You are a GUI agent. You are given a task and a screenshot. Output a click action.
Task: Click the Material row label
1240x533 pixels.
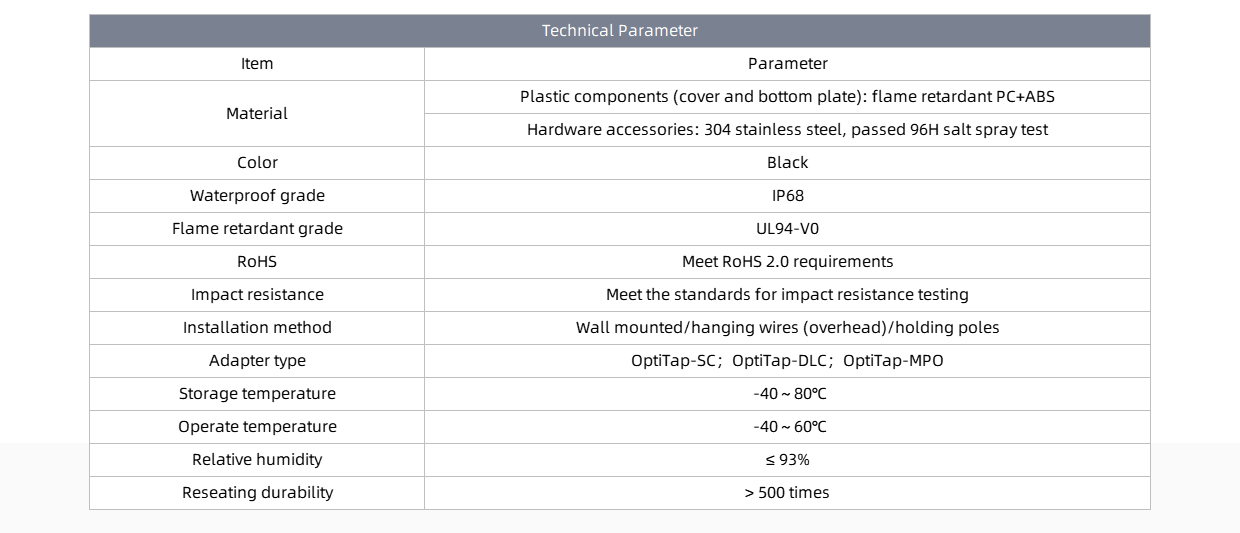(x=257, y=114)
